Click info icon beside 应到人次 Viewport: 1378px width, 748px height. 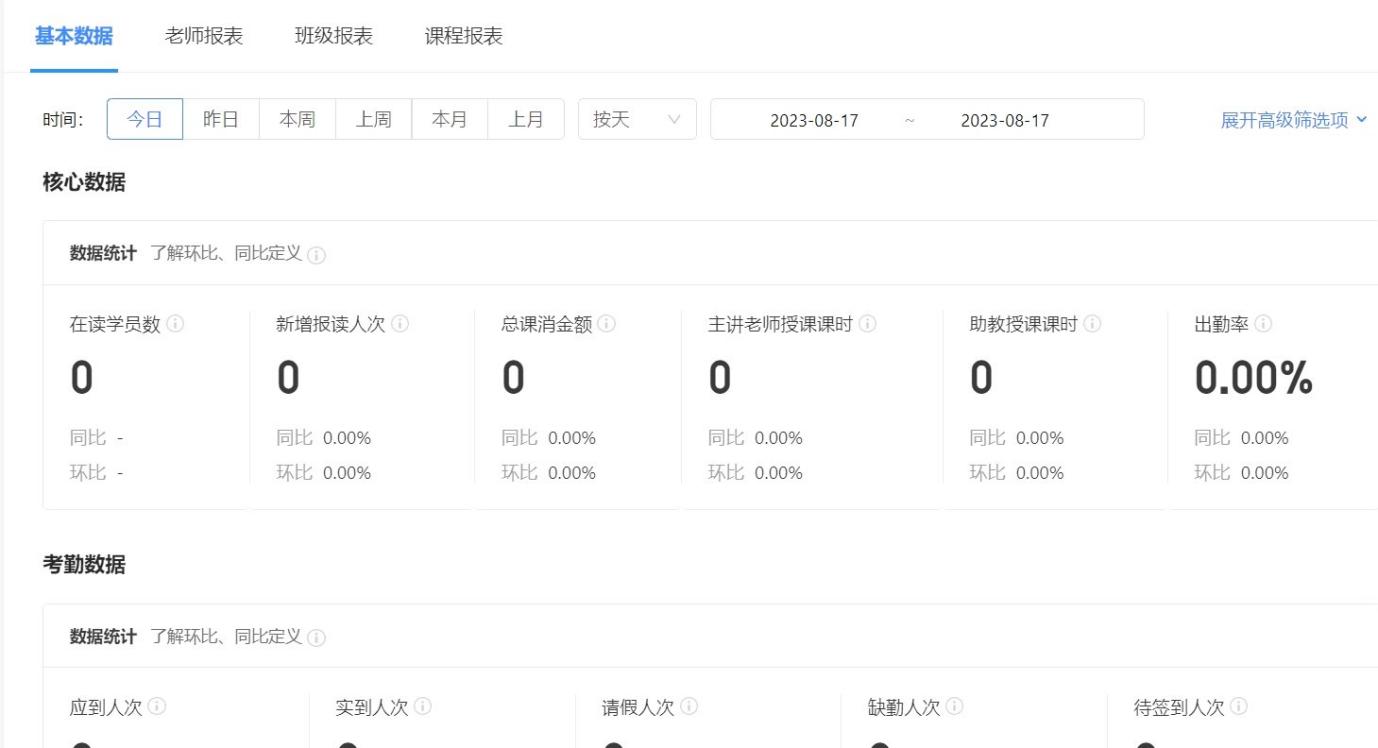[x=157, y=707]
